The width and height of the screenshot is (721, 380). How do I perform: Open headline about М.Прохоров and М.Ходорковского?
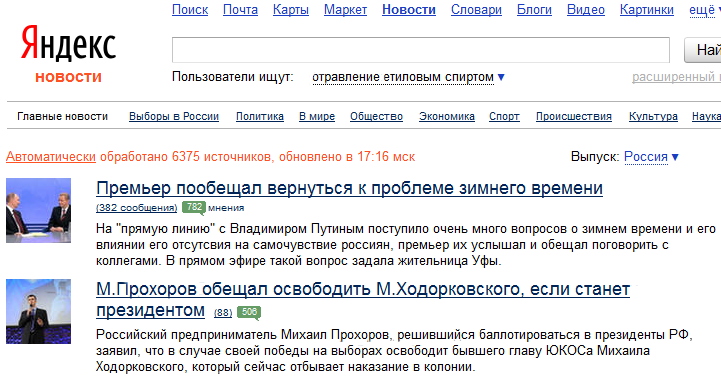(x=363, y=299)
